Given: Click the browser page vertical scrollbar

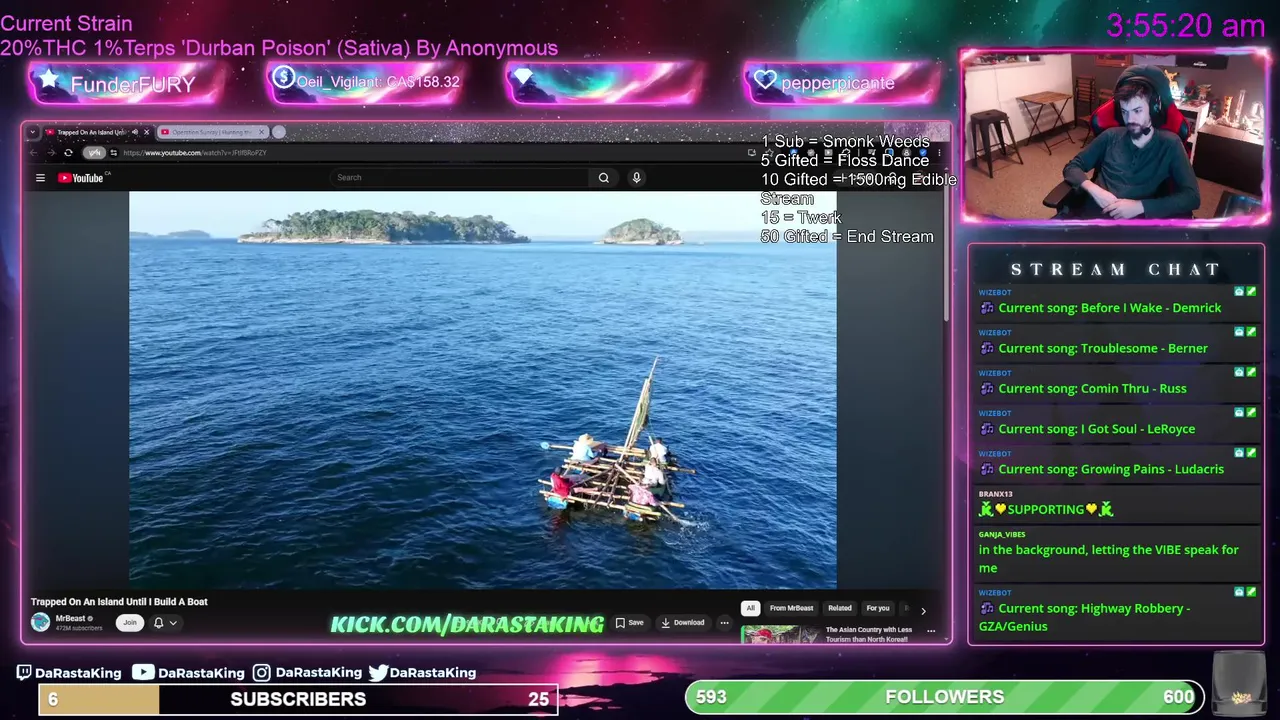Looking at the screenshot, I should [945, 255].
